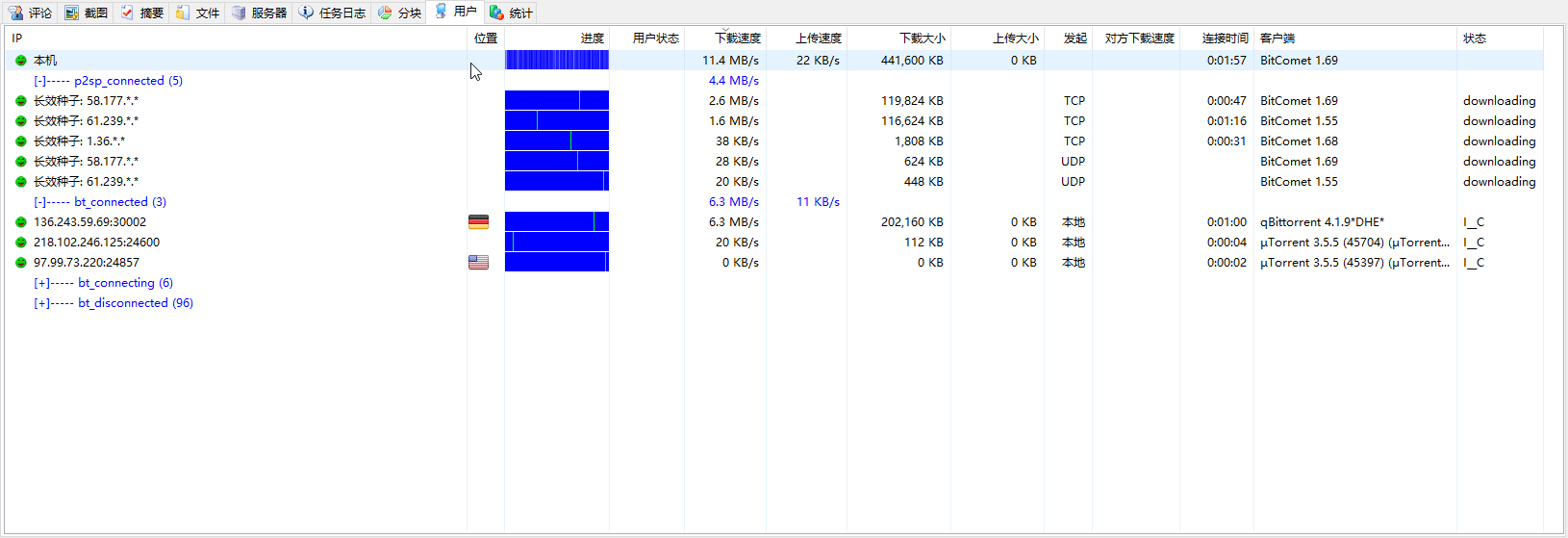The height and width of the screenshot is (538, 1568).
Task: Click the status icon for peer 218.102.246.125:24600
Action: pyautogui.click(x=21, y=243)
